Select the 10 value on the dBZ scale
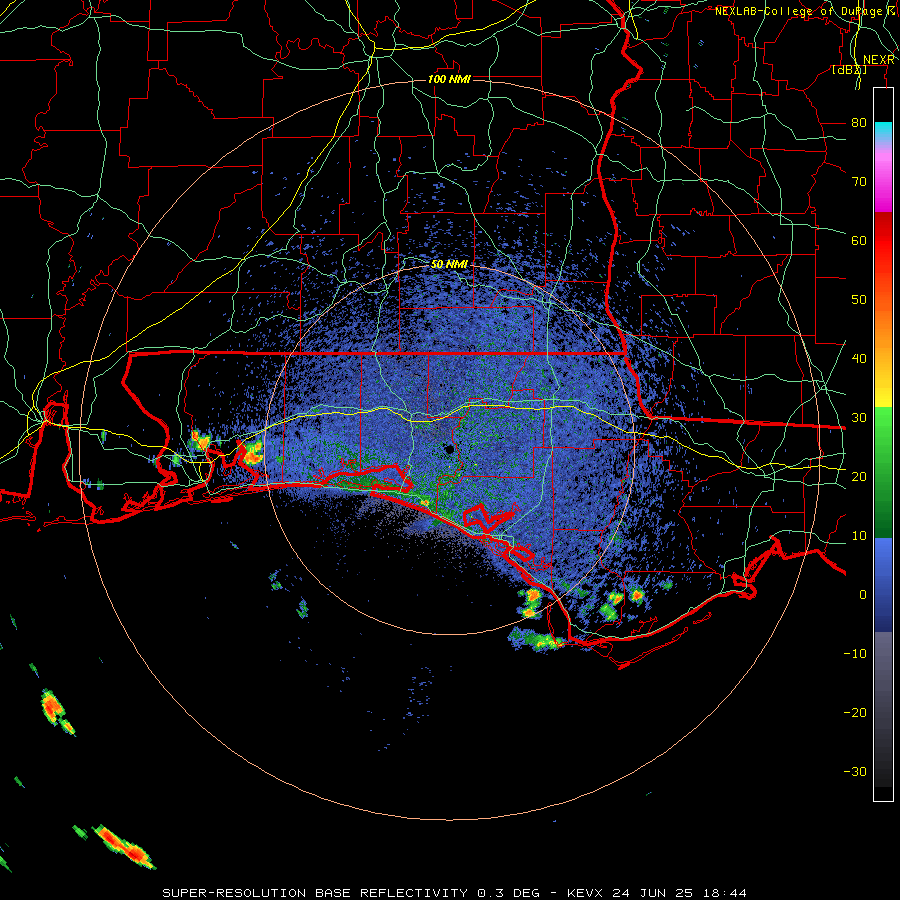This screenshot has width=900, height=900. pyautogui.click(x=859, y=536)
